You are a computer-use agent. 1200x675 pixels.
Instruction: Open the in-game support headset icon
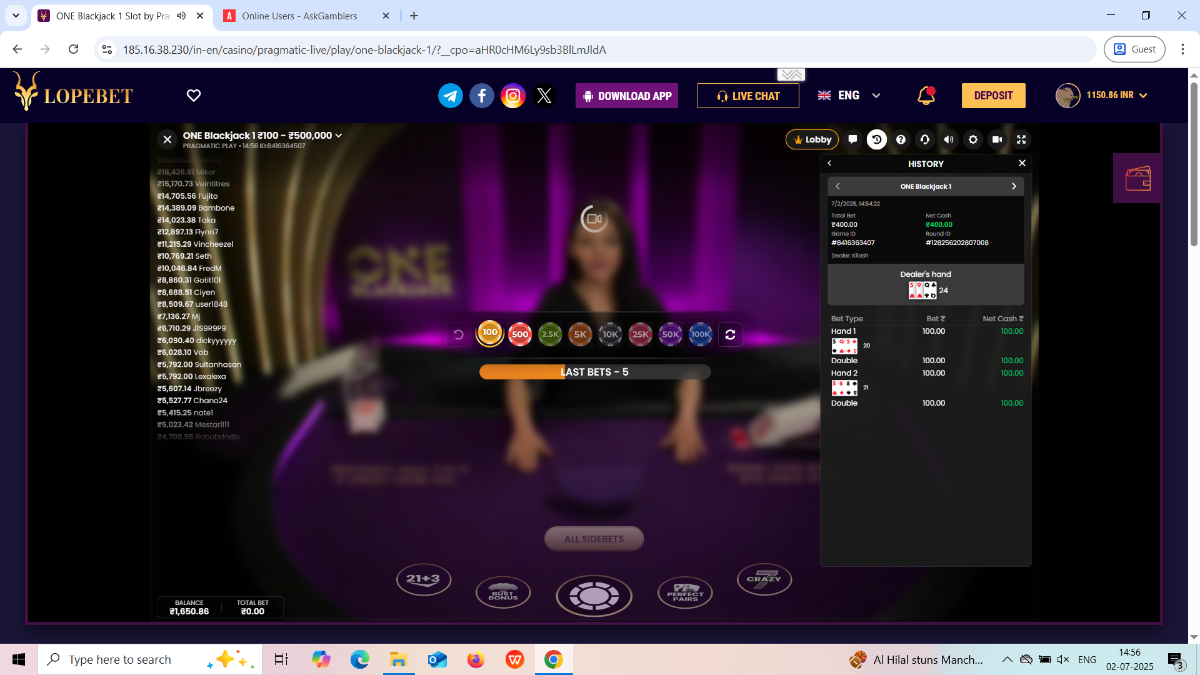point(925,140)
